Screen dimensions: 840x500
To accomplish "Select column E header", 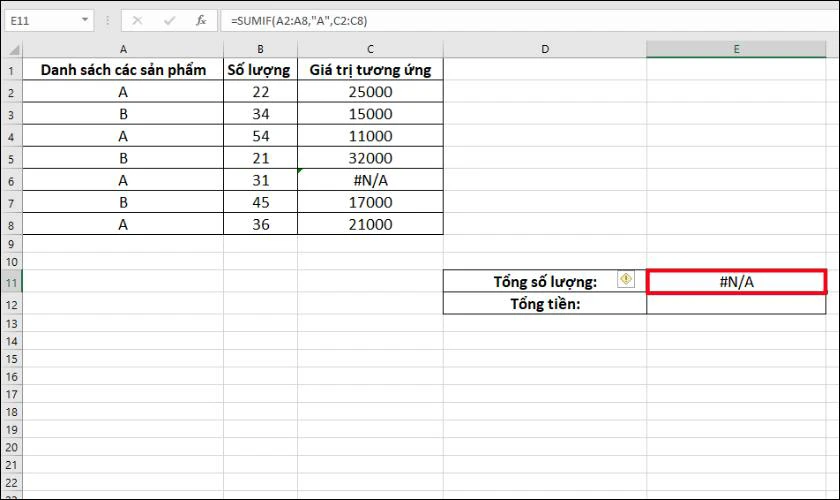I will pos(736,49).
